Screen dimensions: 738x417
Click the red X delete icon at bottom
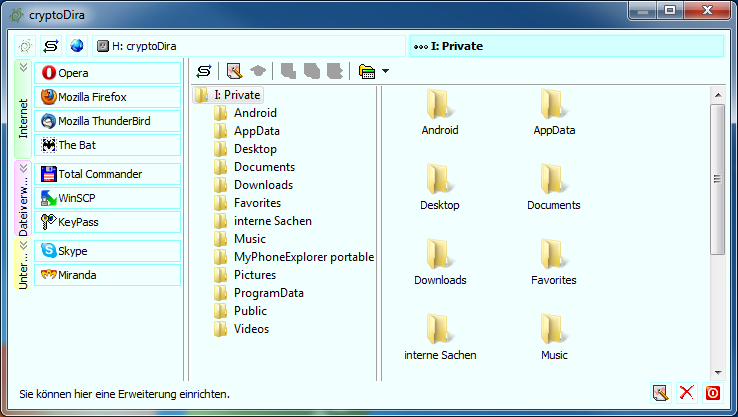(x=687, y=393)
